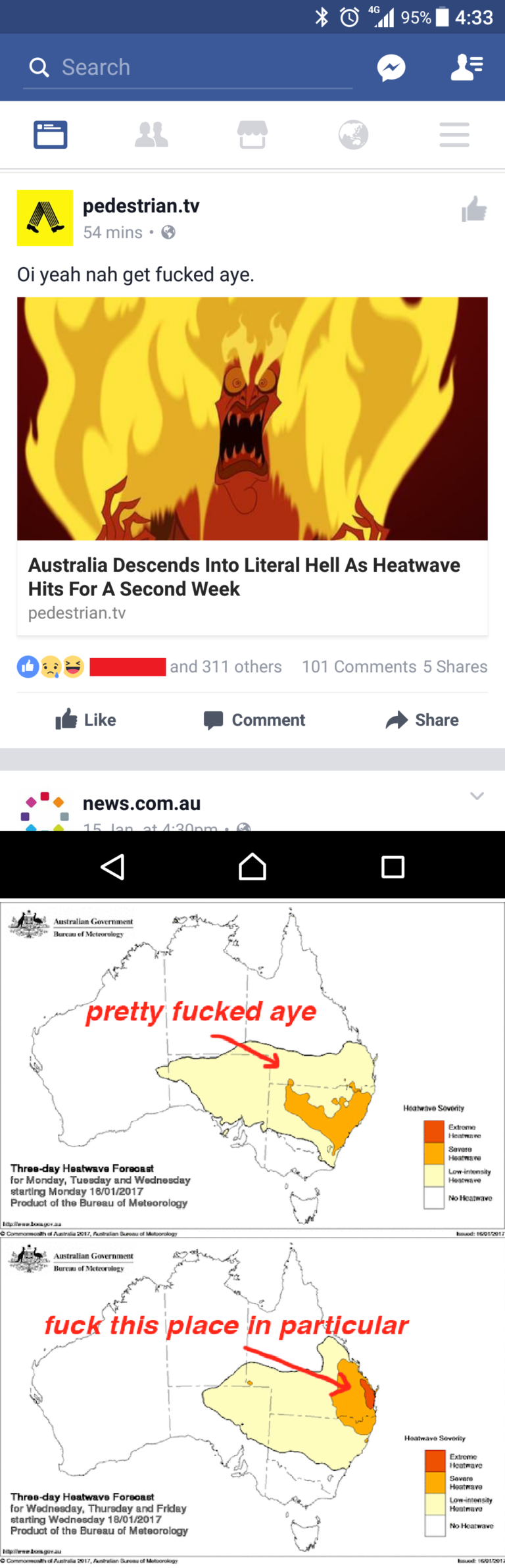Share the pedestrian.tv post
The image size is (505, 1568).
pos(422,720)
